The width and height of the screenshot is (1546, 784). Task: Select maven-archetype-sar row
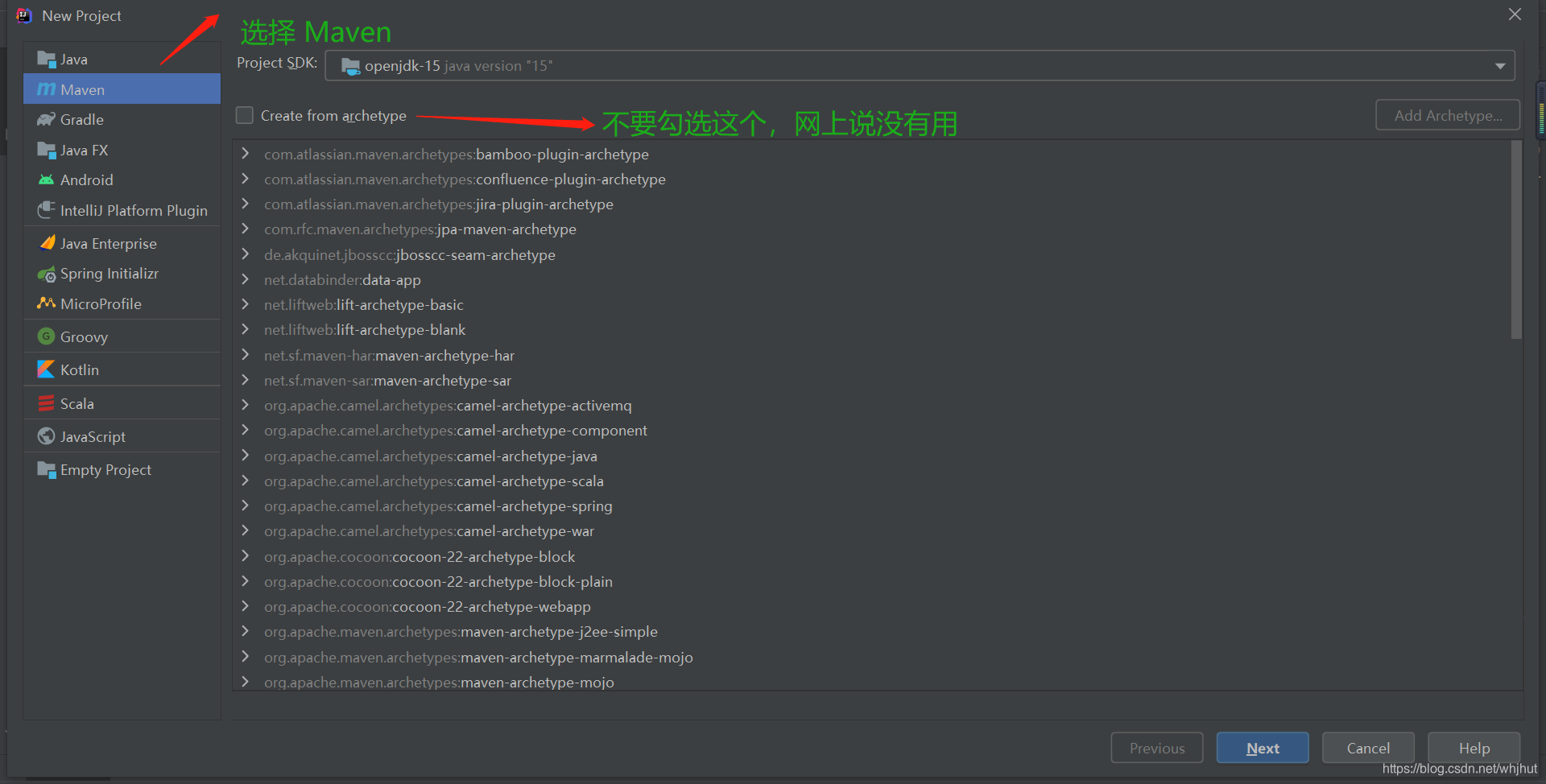click(x=872, y=380)
